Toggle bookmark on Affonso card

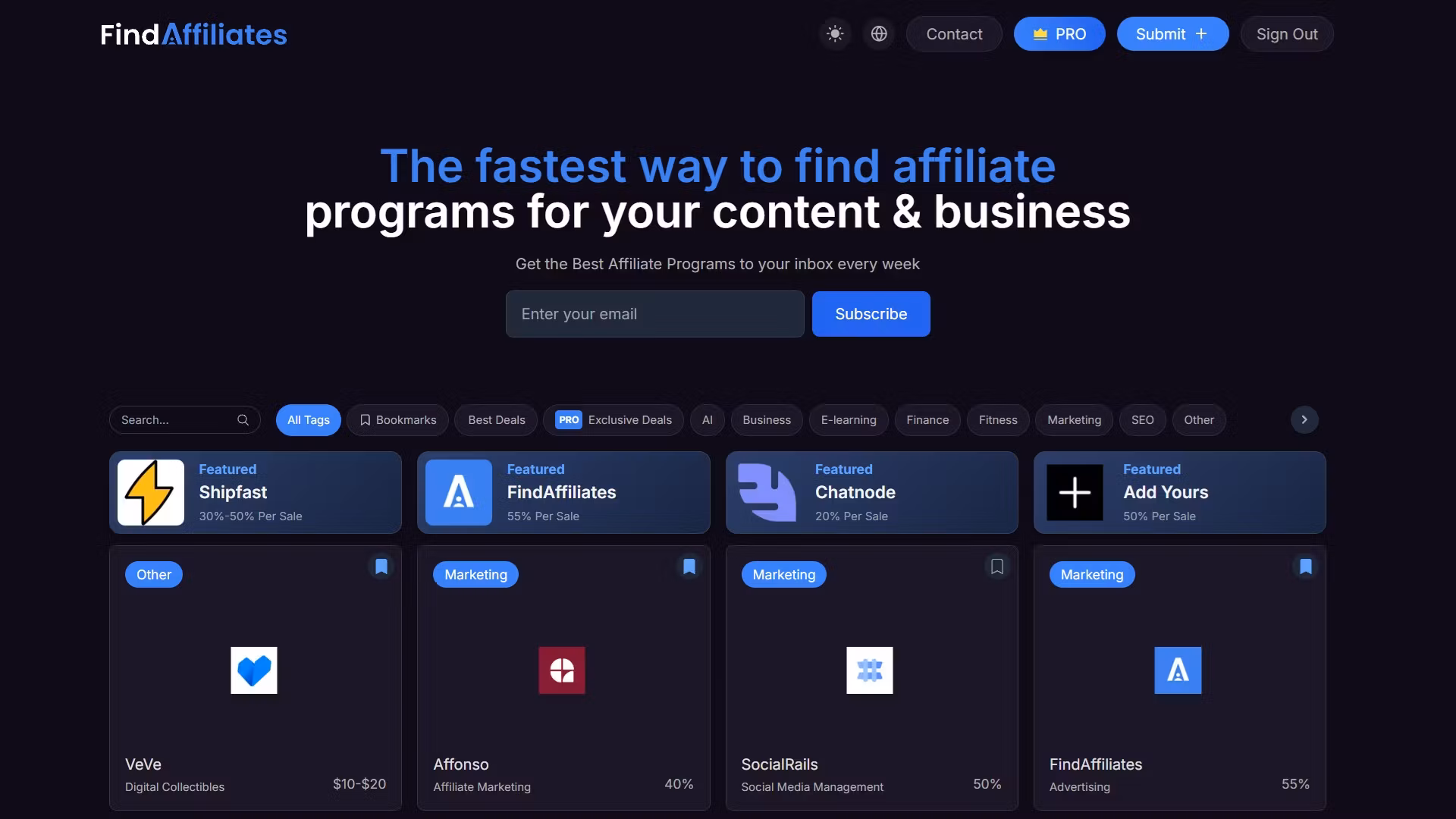click(x=689, y=566)
